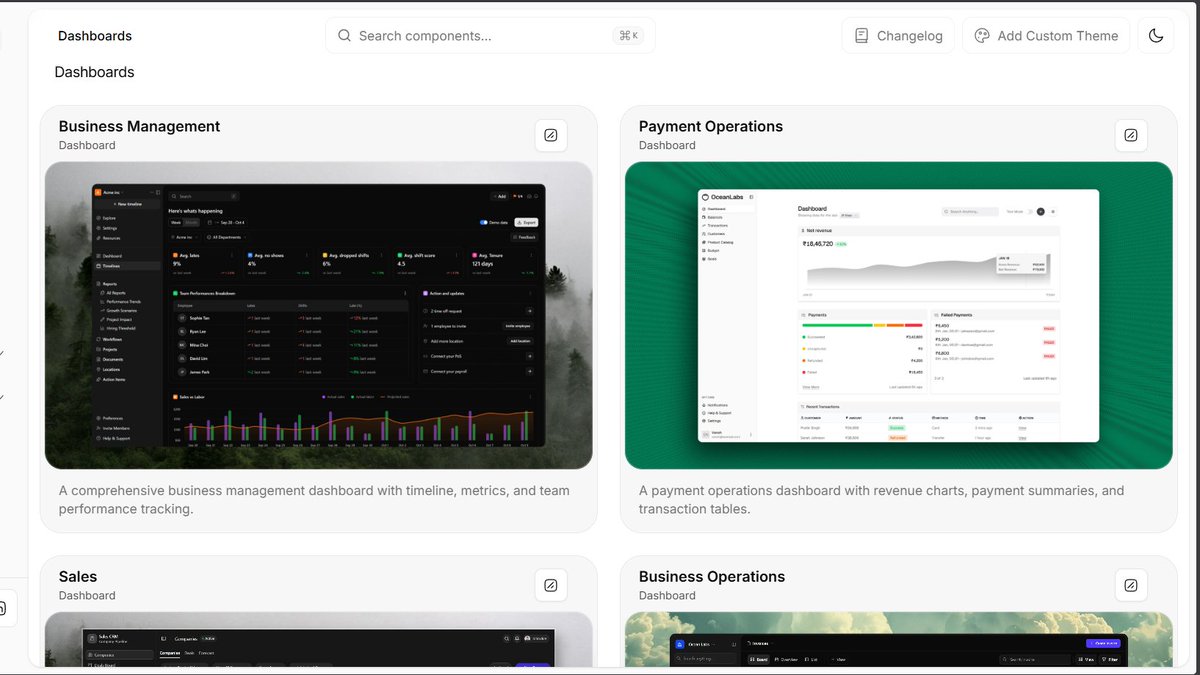Click the search magnifier icon

[344, 36]
